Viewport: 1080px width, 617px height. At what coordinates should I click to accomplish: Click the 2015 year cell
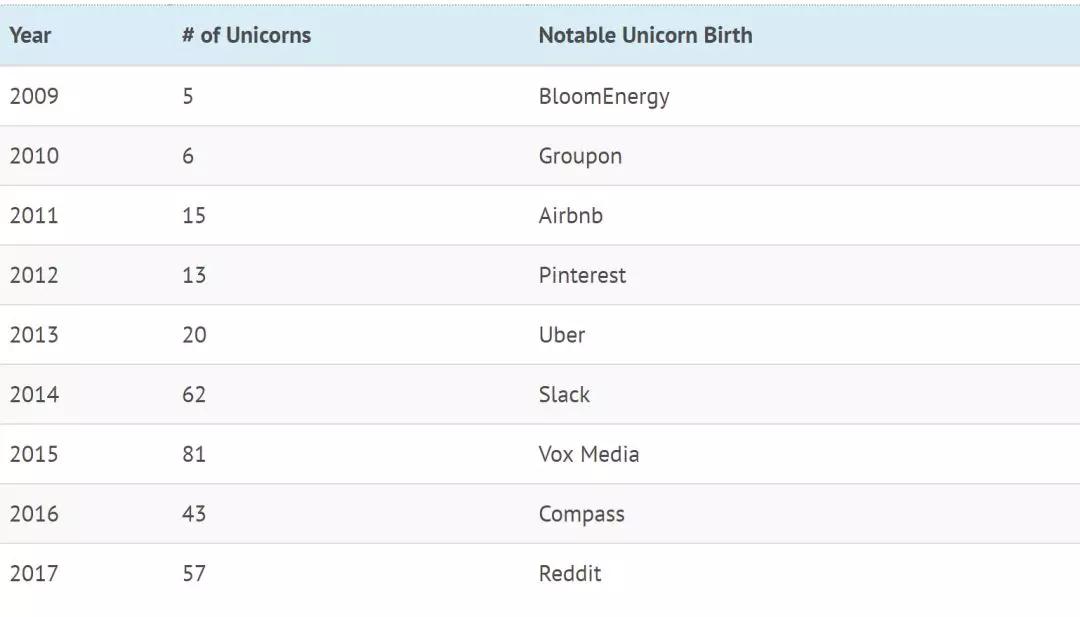[34, 455]
